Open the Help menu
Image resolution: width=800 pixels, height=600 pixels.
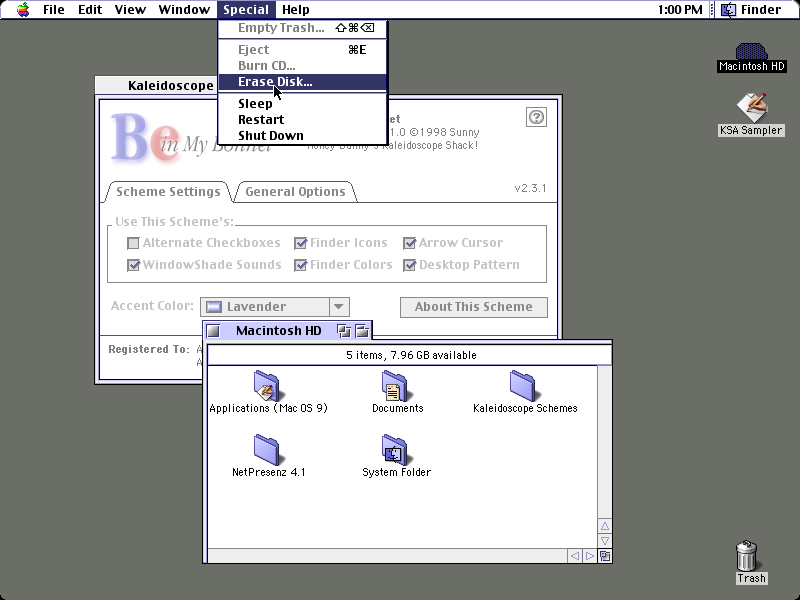pyautogui.click(x=295, y=10)
